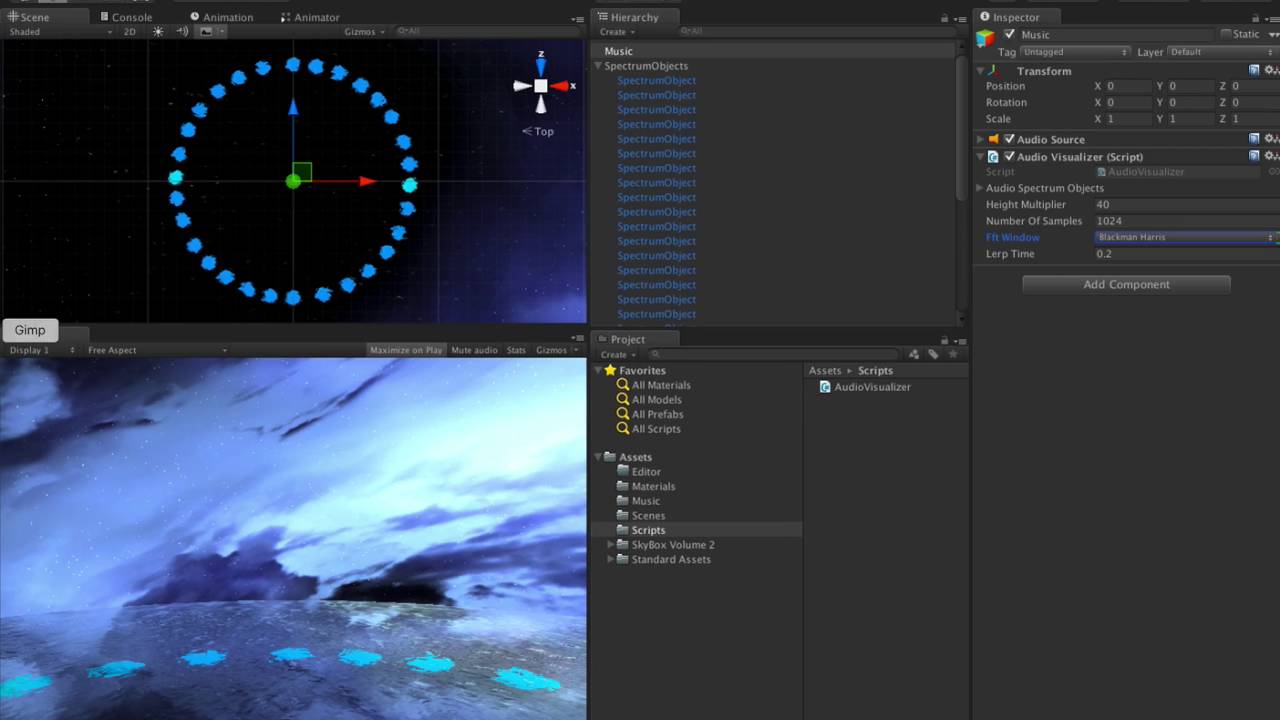Open the Layer dropdown showing Default

[x=1222, y=52]
